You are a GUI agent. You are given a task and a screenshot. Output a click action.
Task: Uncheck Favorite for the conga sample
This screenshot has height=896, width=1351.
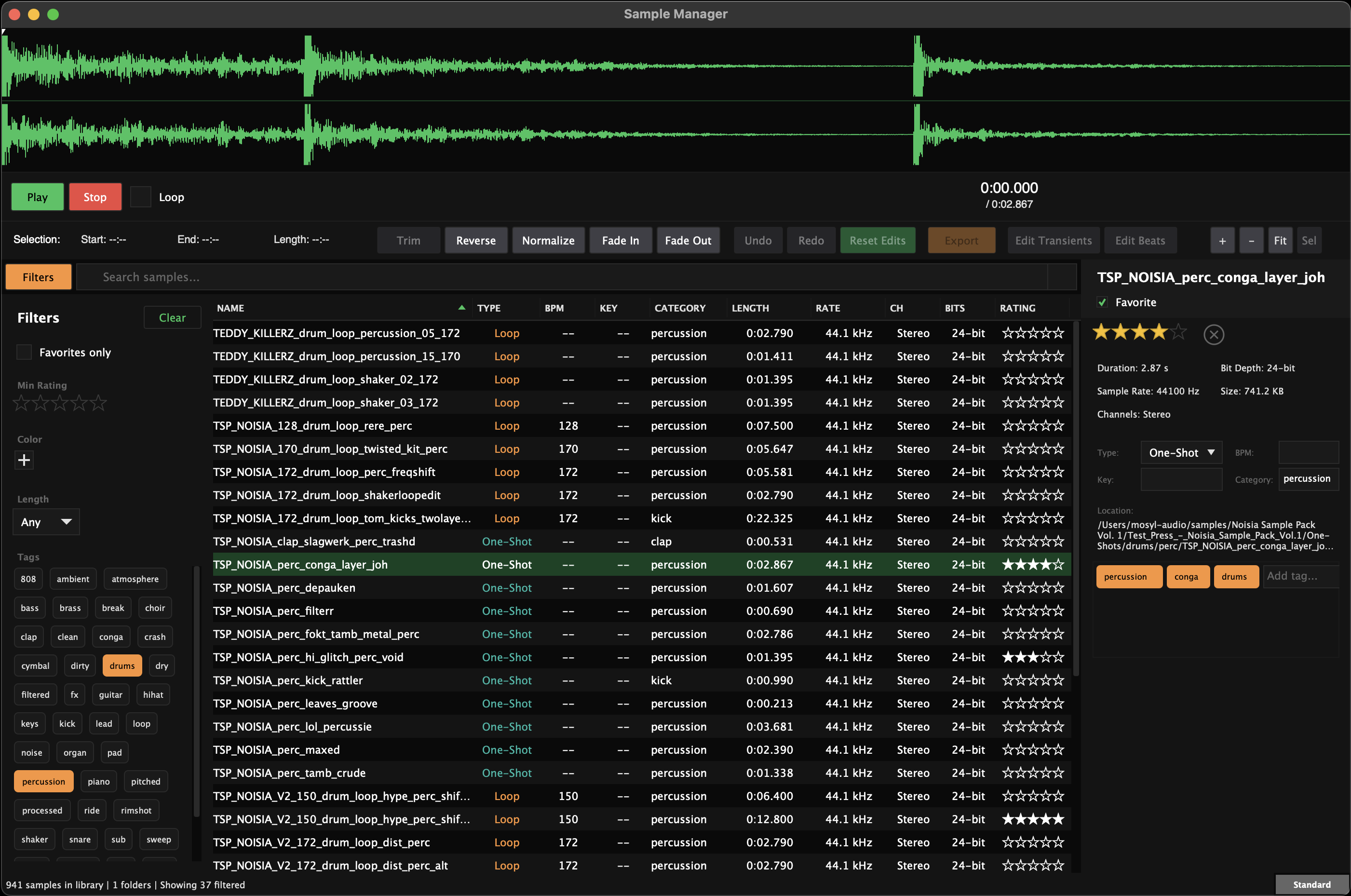(x=1103, y=302)
